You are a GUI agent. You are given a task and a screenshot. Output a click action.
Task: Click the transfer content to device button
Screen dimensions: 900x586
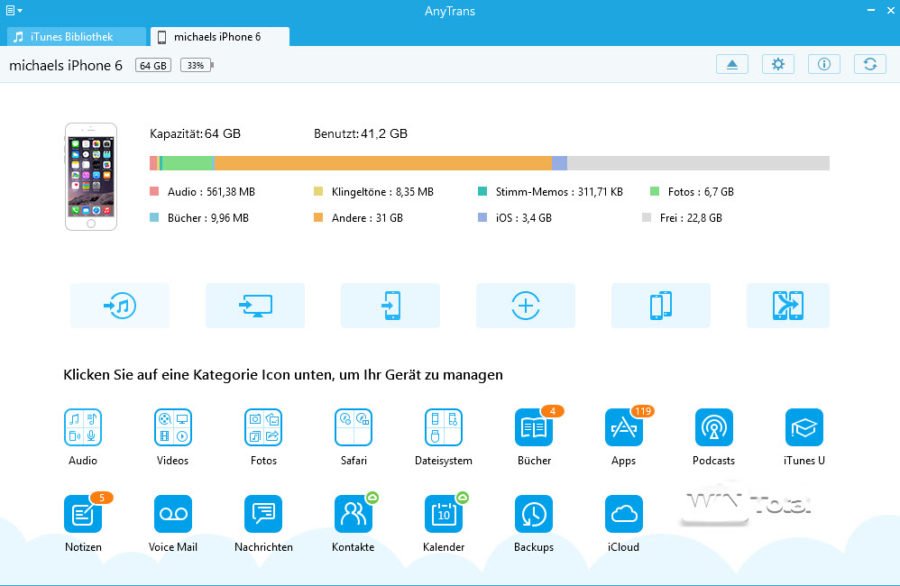click(x=390, y=305)
